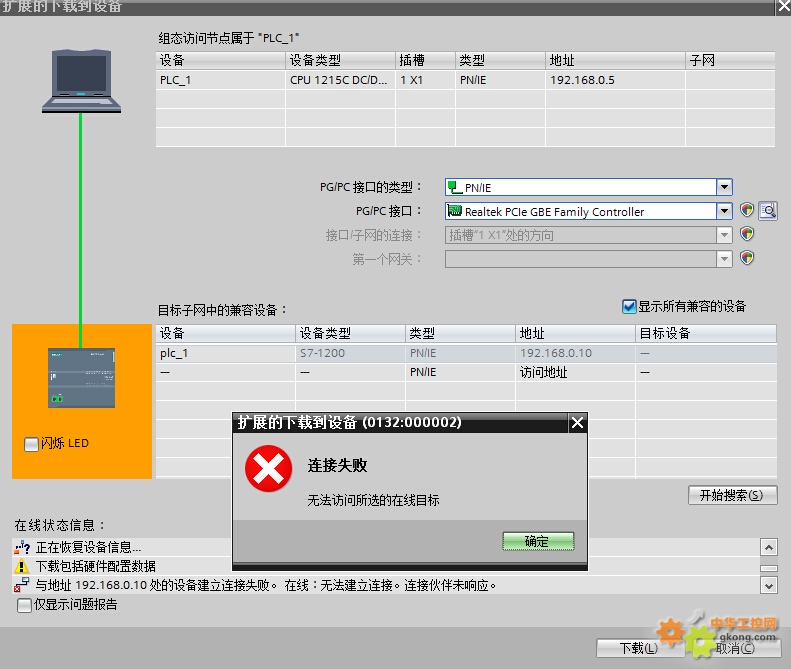Click the 开始搜索(S) button
Image resolution: width=791 pixels, height=669 pixels.
point(732,495)
